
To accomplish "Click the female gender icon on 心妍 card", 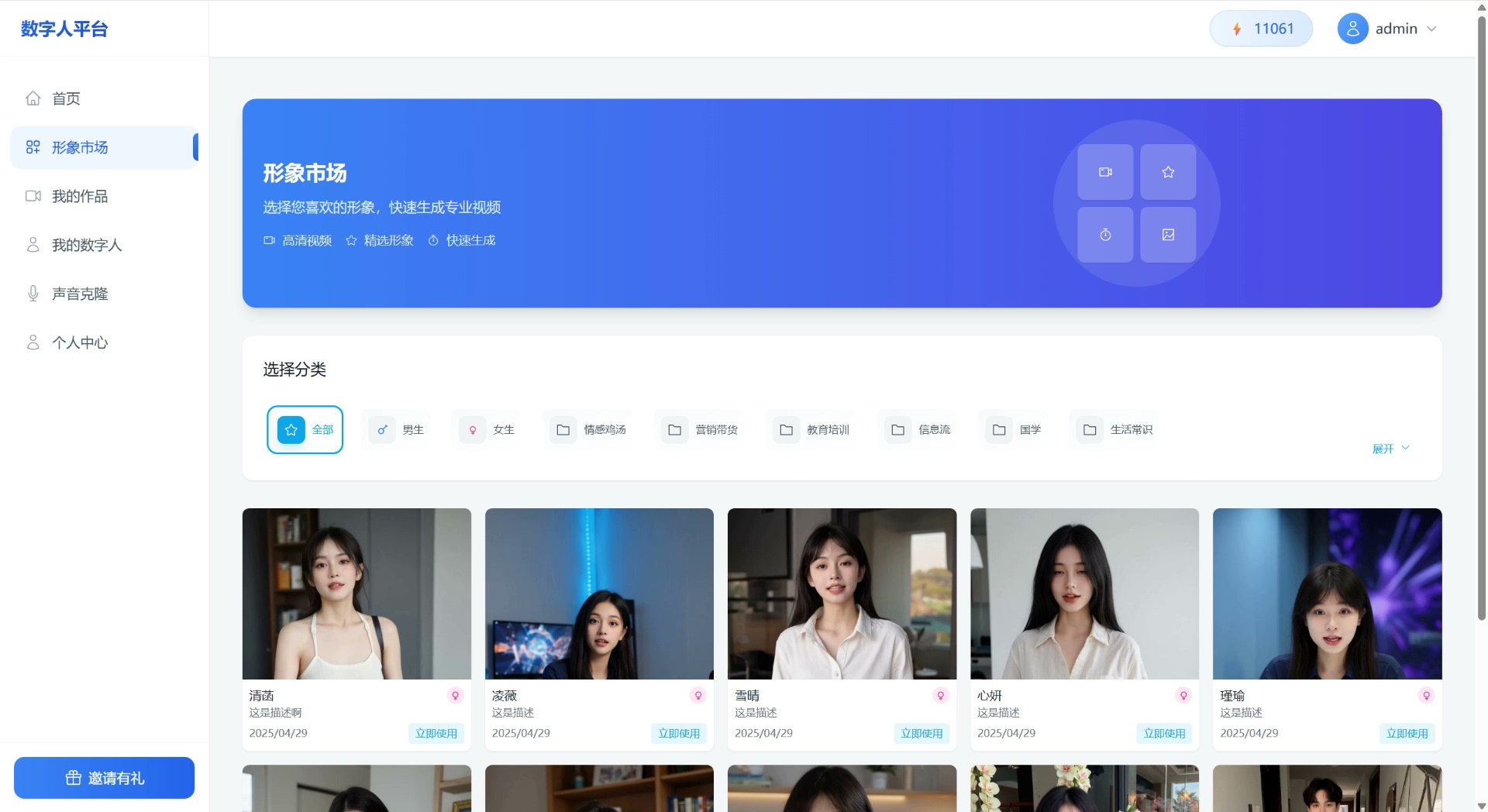I will pos(1183,696).
